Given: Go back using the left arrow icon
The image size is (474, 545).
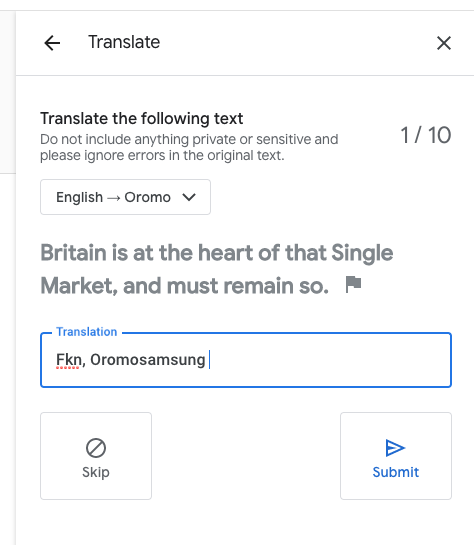Looking at the screenshot, I should (x=52, y=43).
